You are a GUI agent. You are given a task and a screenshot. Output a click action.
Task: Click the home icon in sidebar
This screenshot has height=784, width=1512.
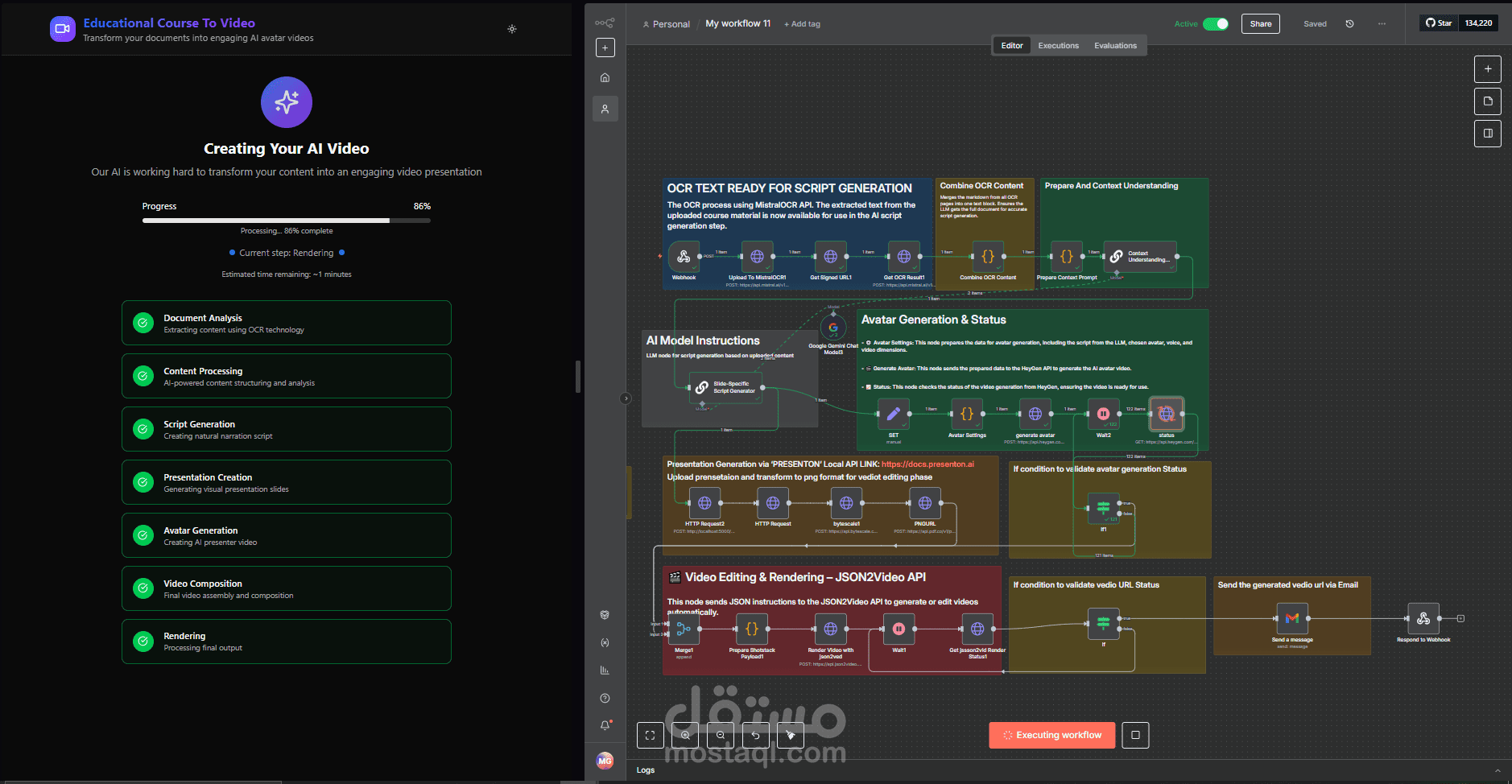point(605,78)
